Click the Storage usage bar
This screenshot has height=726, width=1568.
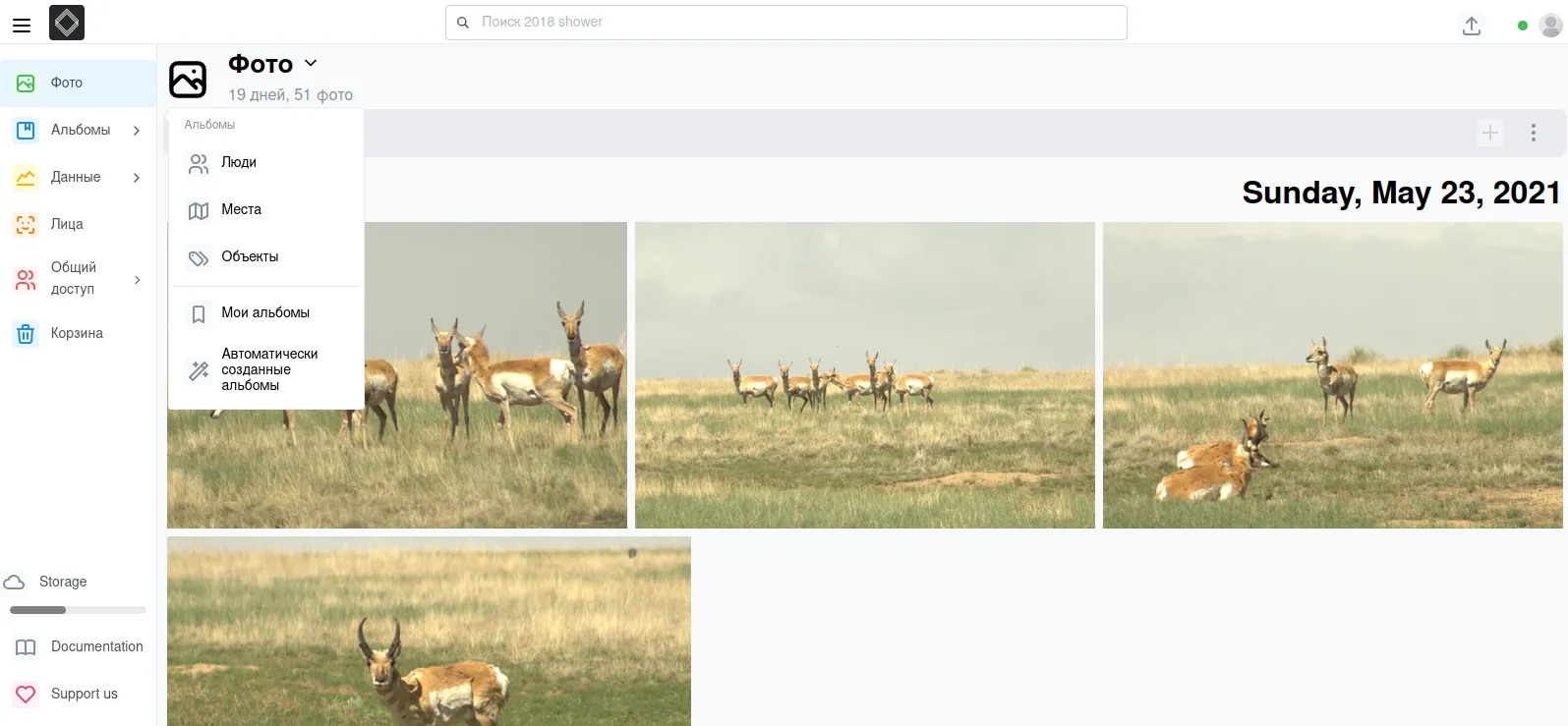pyautogui.click(x=78, y=610)
